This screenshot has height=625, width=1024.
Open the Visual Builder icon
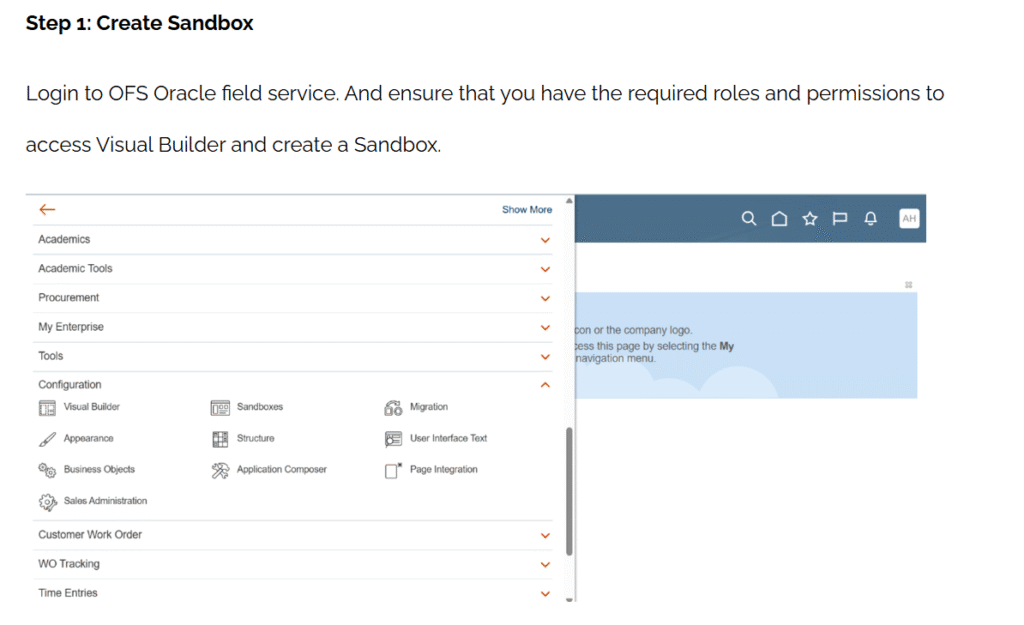(x=47, y=408)
